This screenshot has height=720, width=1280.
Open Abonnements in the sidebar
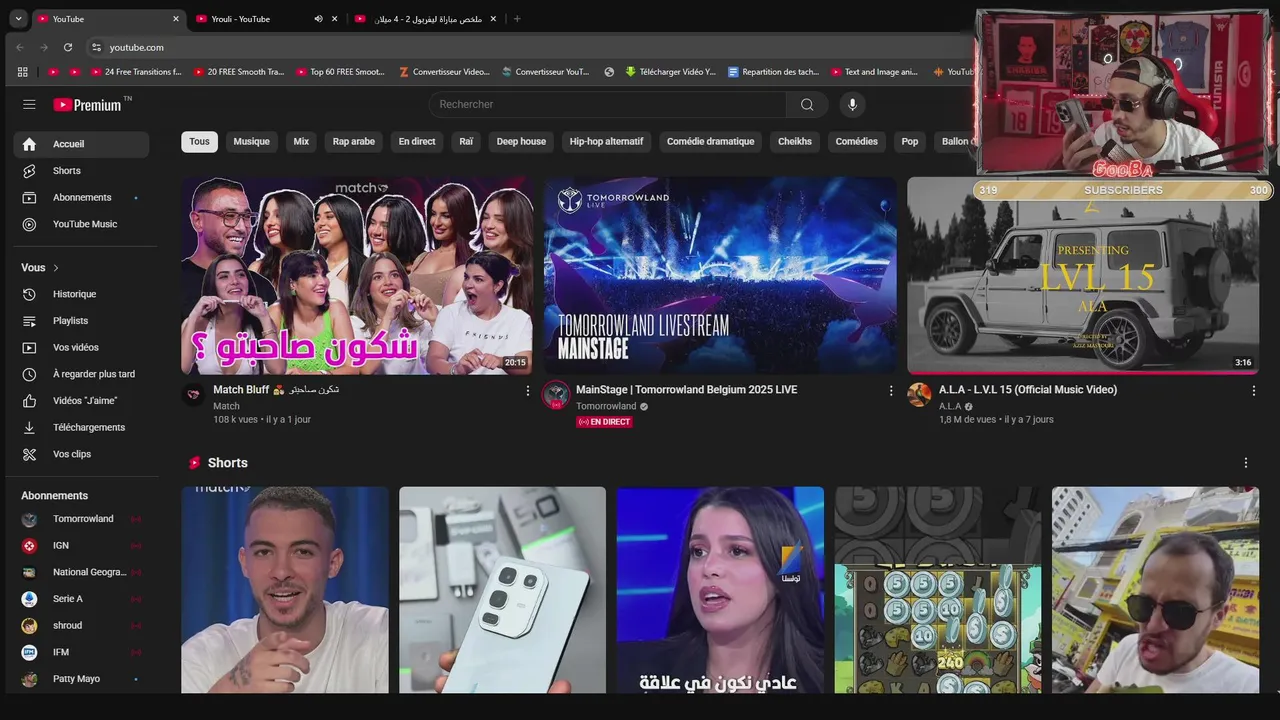[81, 197]
